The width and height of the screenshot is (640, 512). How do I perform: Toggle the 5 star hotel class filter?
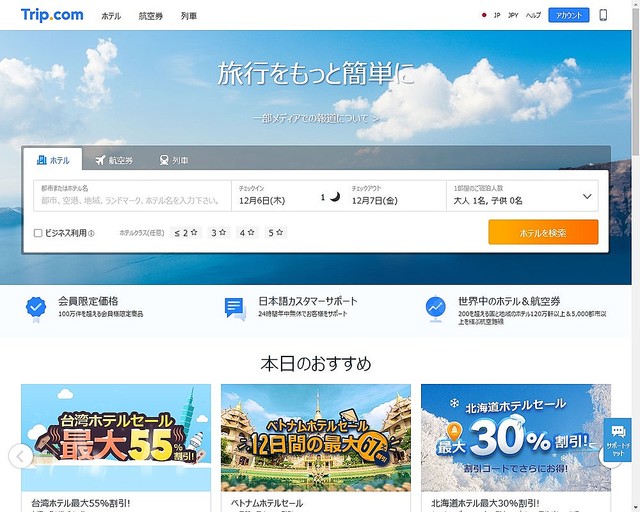tap(276, 233)
